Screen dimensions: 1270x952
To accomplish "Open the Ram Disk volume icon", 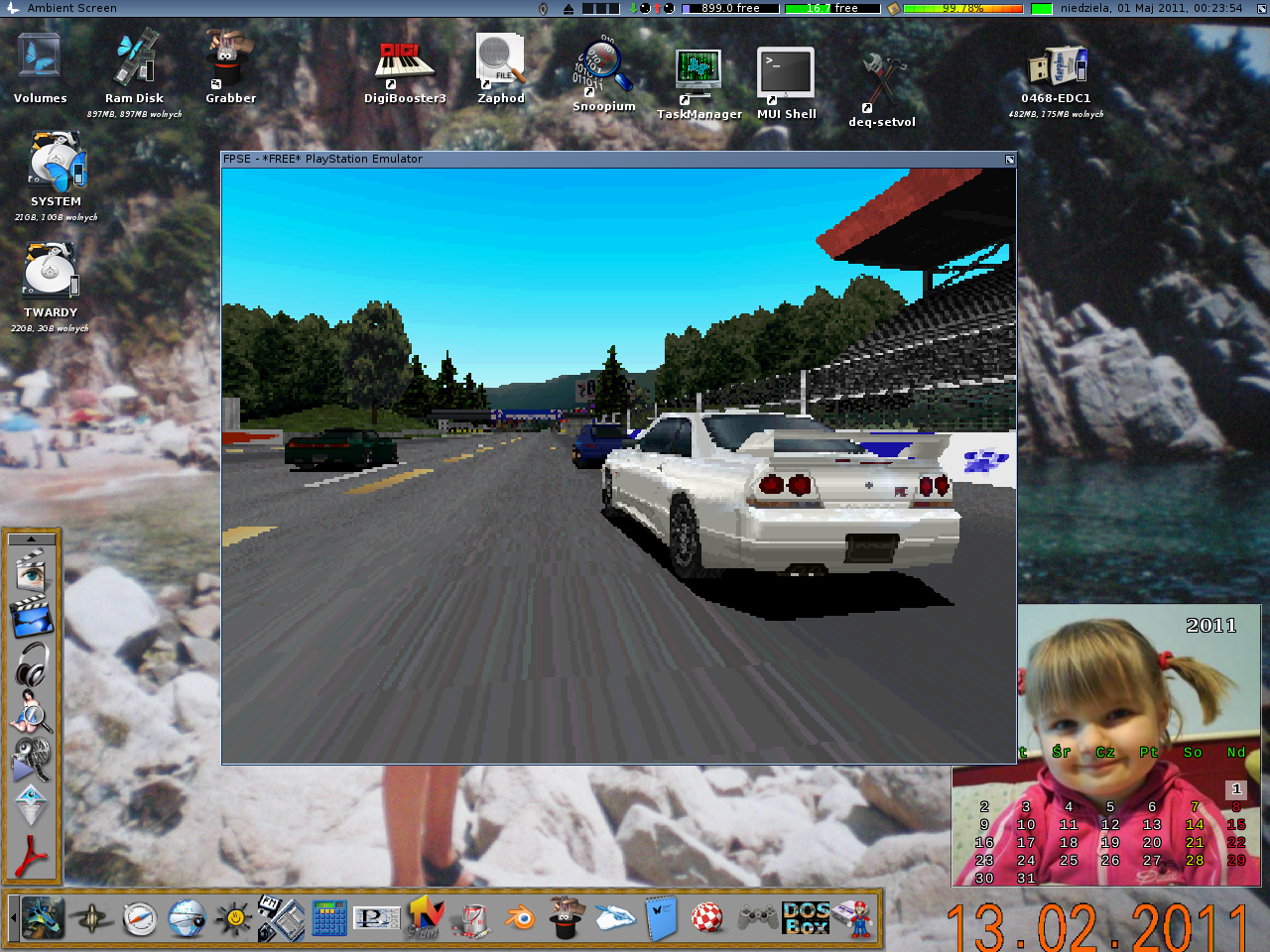I will 135,58.
